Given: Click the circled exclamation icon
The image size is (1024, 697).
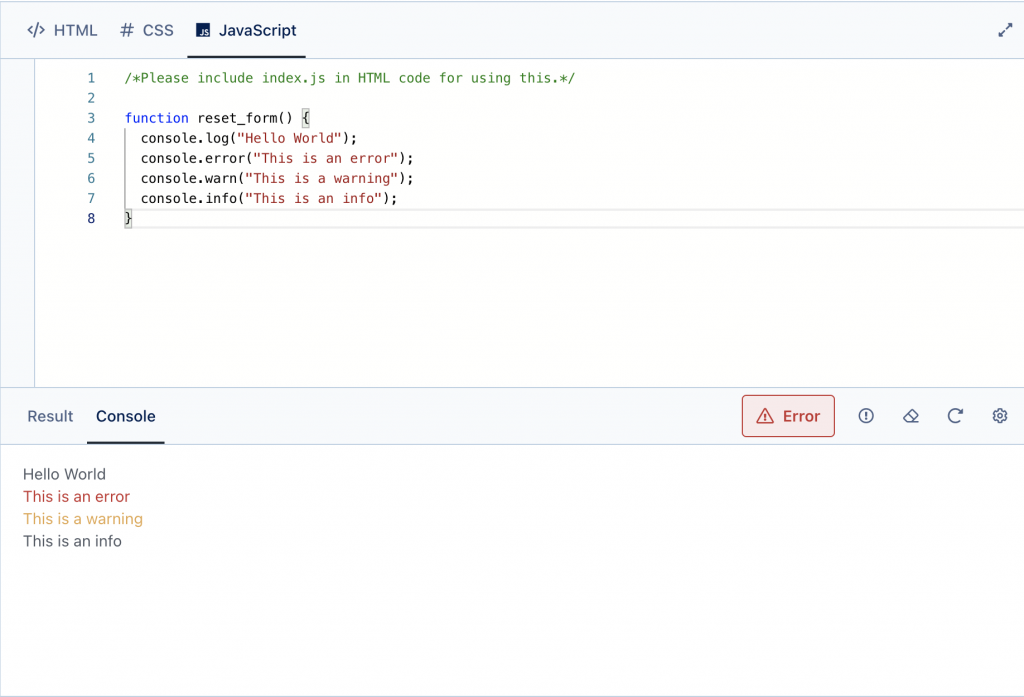Looking at the screenshot, I should pos(866,416).
